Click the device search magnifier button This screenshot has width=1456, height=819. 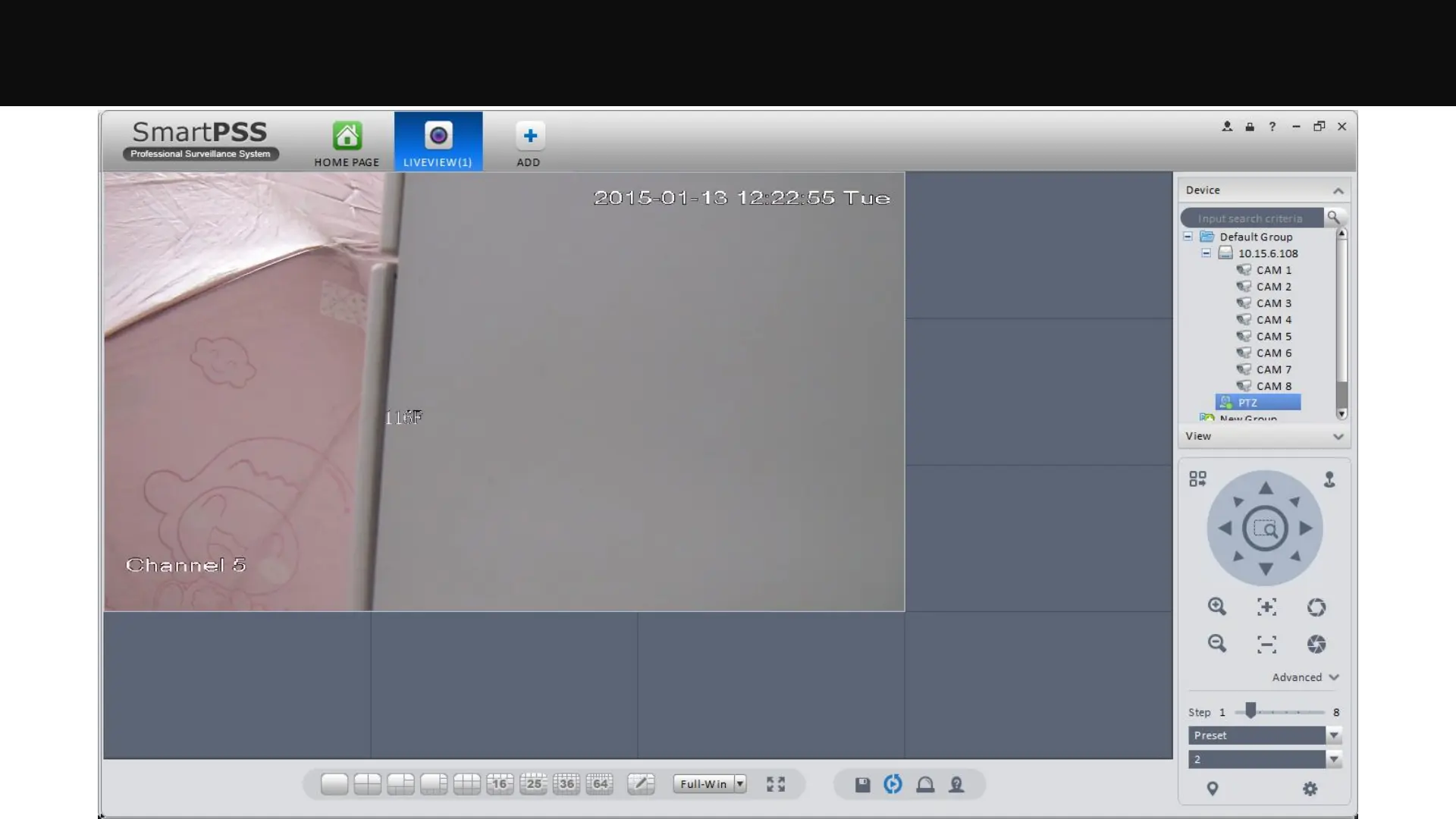tap(1334, 218)
